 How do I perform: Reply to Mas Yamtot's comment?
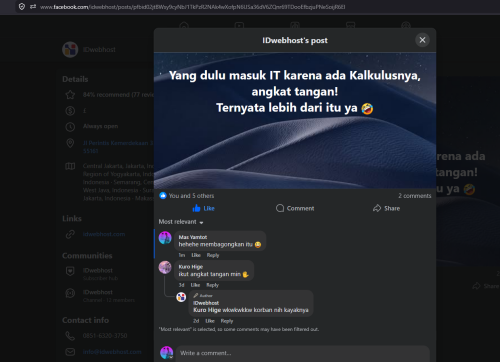(213, 255)
